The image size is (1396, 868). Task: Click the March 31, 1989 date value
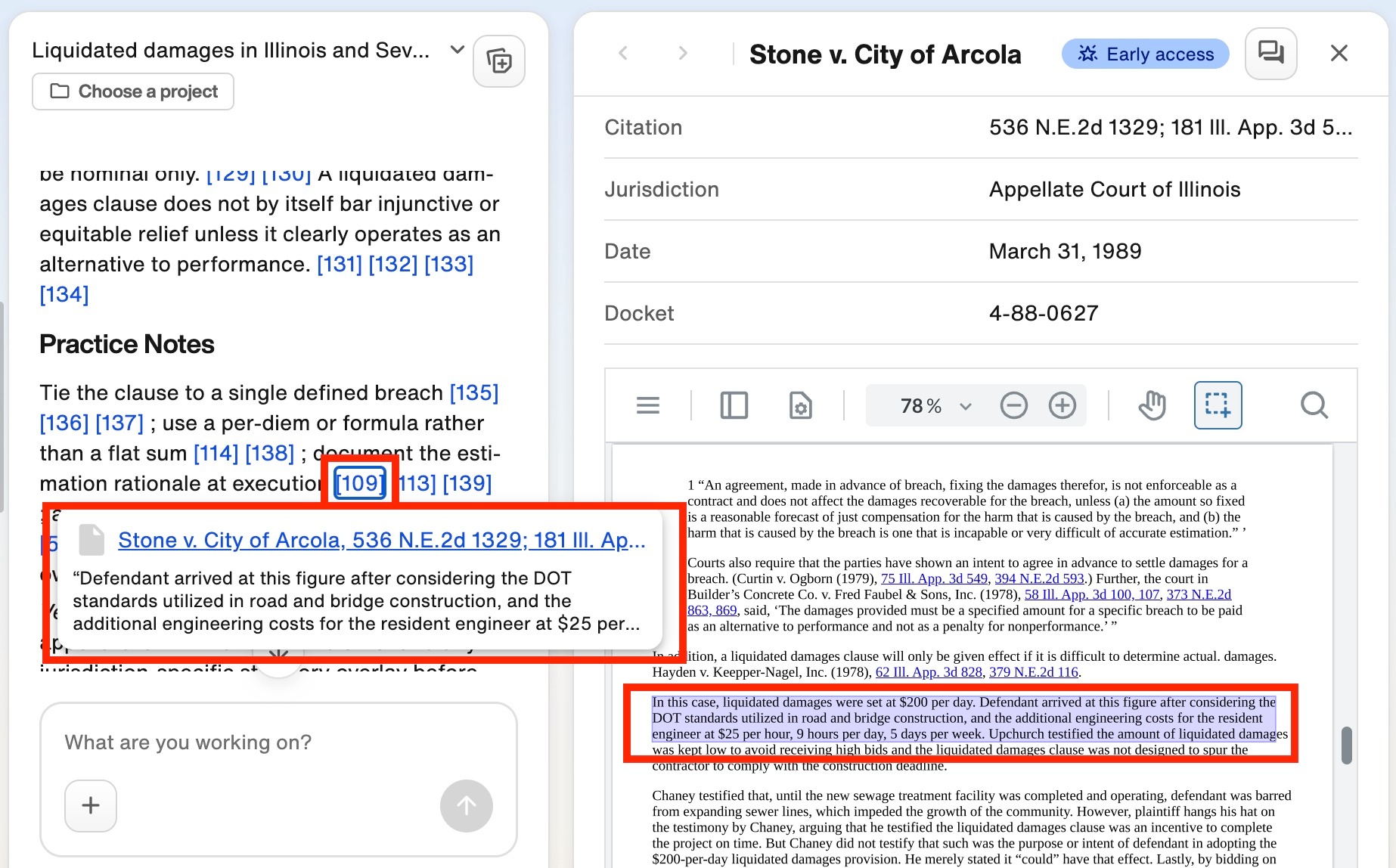[1065, 251]
